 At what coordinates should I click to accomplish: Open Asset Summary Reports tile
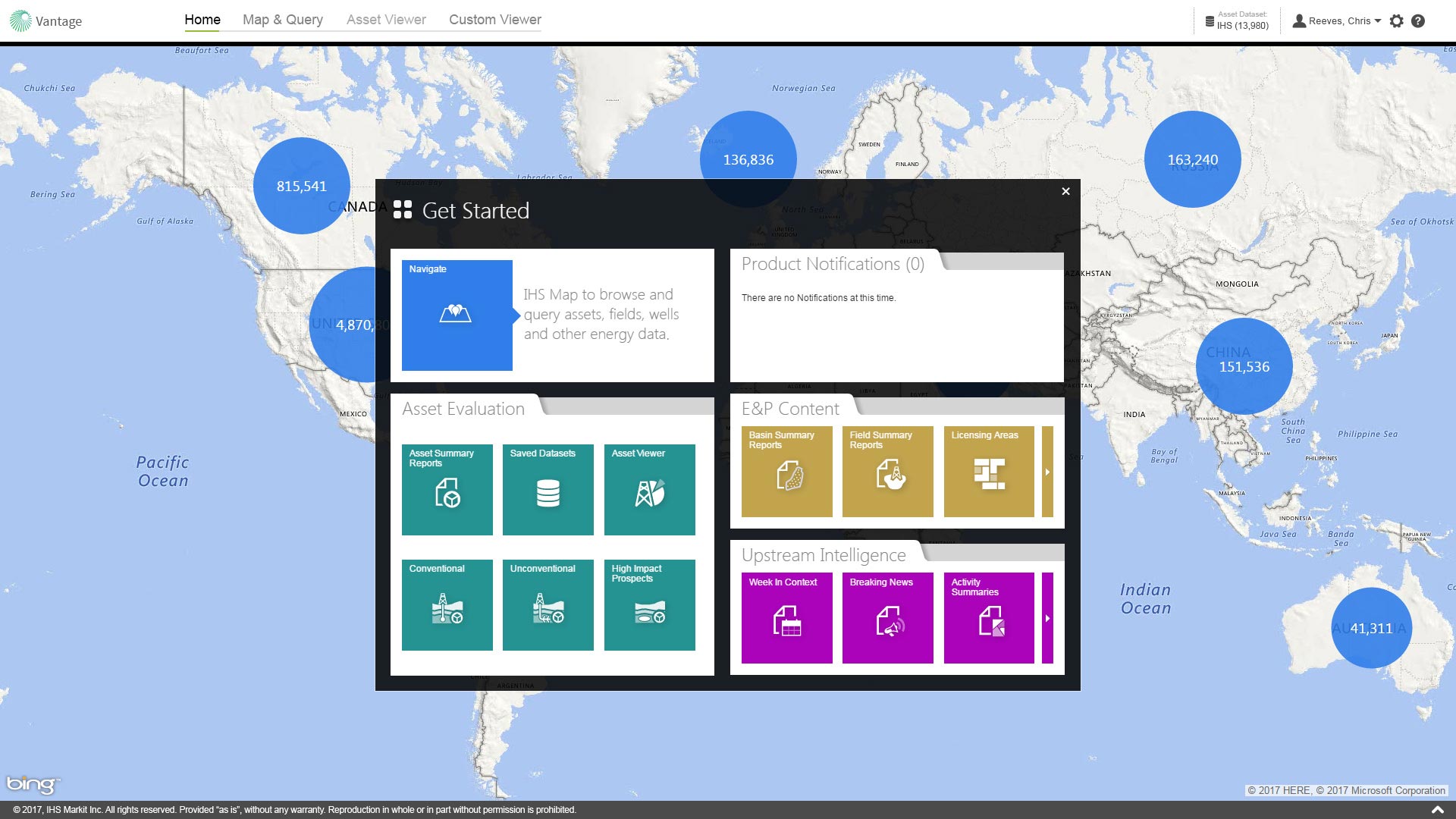click(x=447, y=490)
